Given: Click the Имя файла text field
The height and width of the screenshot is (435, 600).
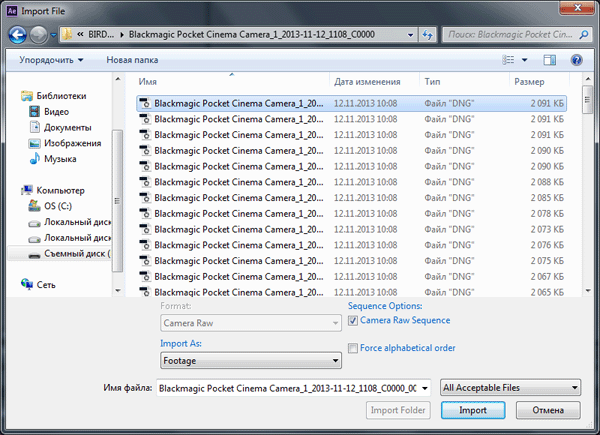Looking at the screenshot, I should (x=287, y=388).
